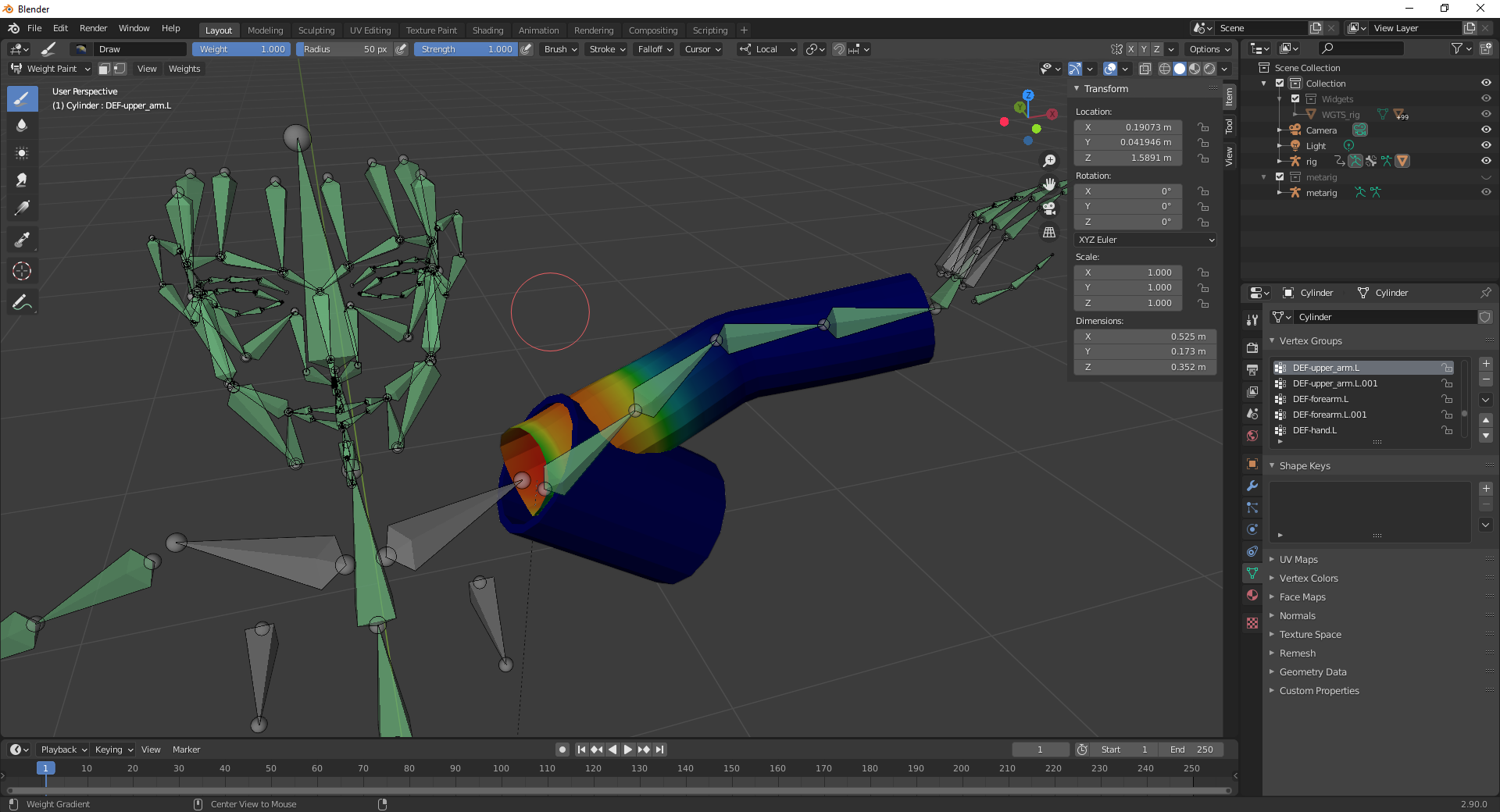
Task: Open the Object Data properties tab
Action: coord(1252,573)
